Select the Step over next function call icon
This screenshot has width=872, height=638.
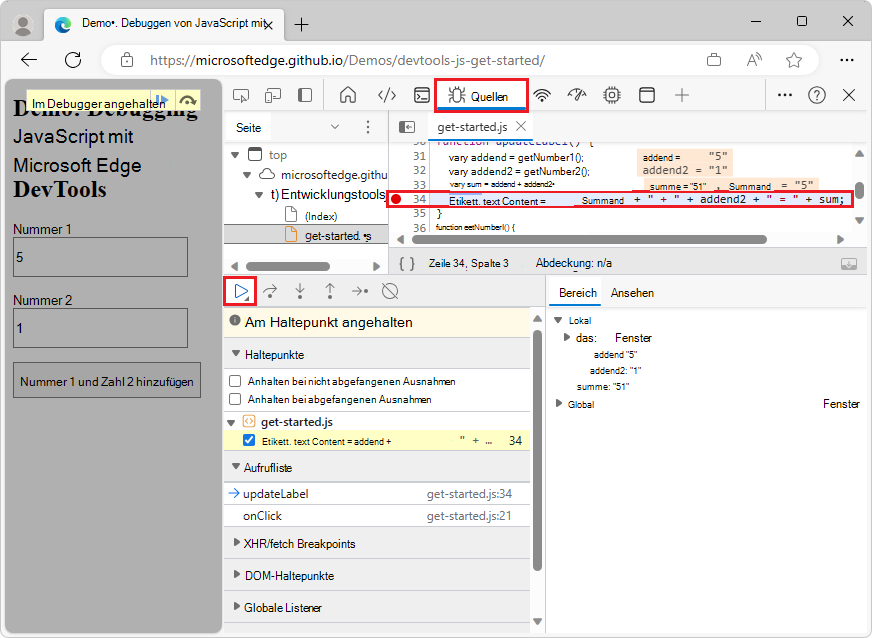(x=268, y=291)
